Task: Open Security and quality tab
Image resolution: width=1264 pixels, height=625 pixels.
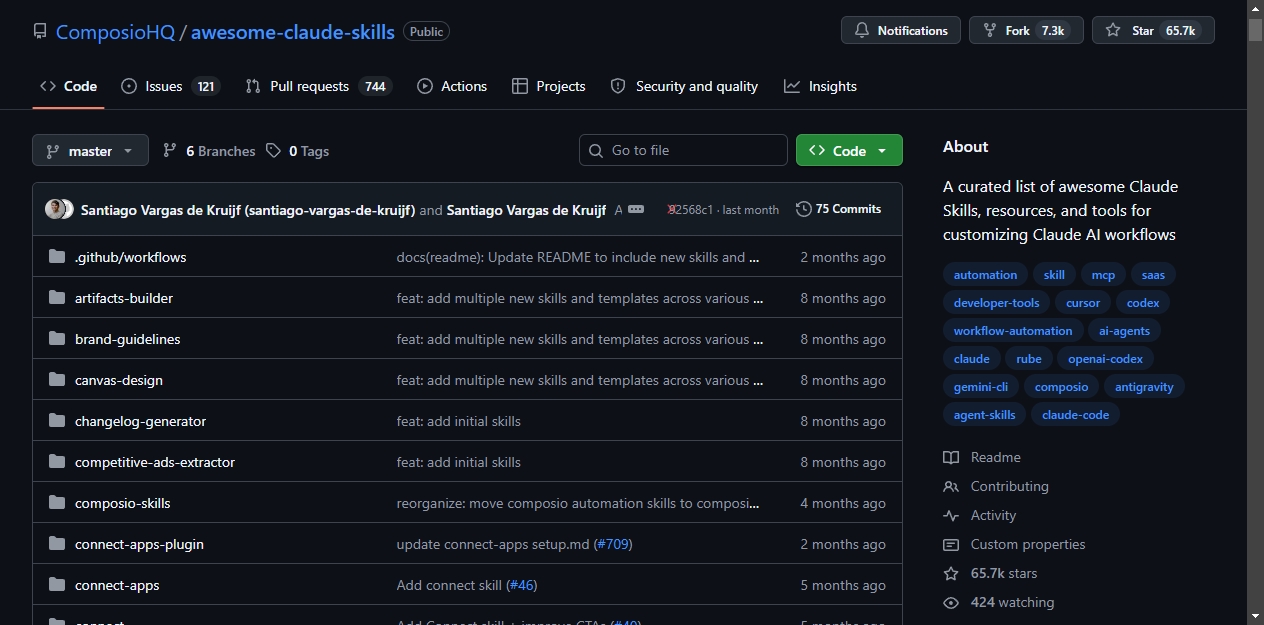Action: tap(684, 86)
